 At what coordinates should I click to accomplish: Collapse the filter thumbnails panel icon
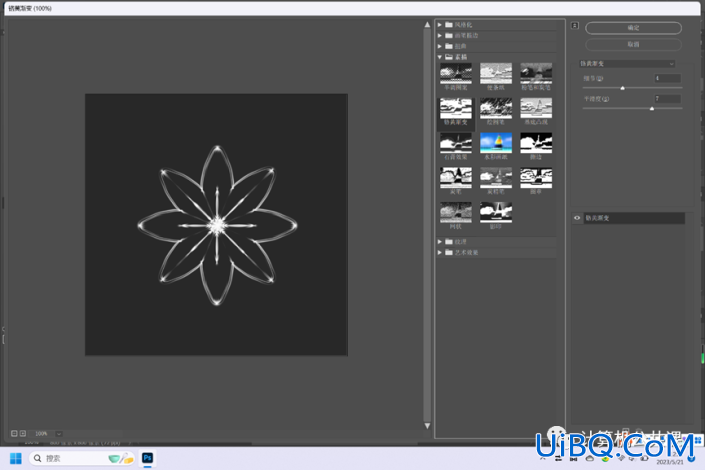575,26
